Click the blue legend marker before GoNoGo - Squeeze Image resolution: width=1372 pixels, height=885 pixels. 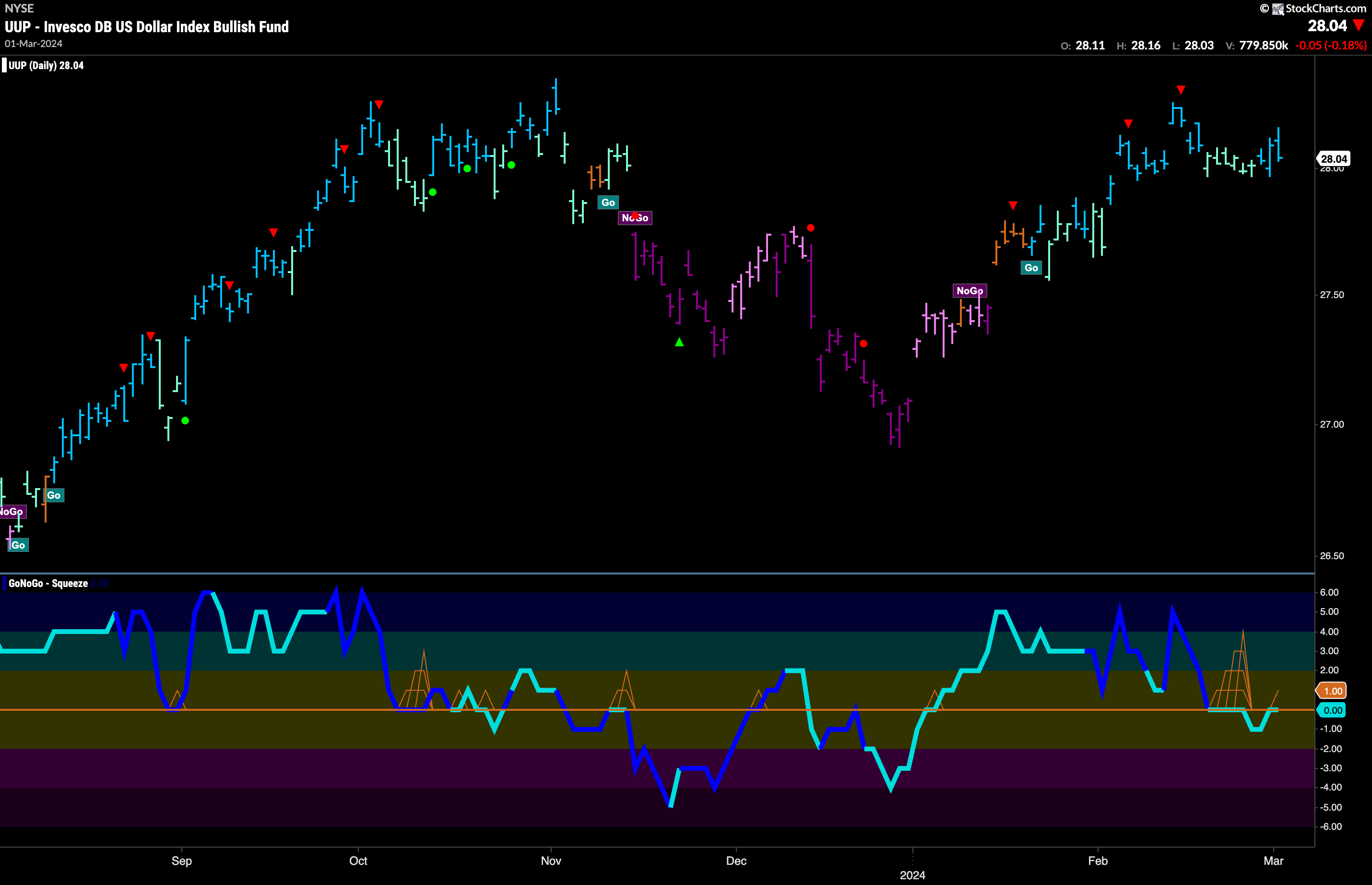pyautogui.click(x=5, y=583)
